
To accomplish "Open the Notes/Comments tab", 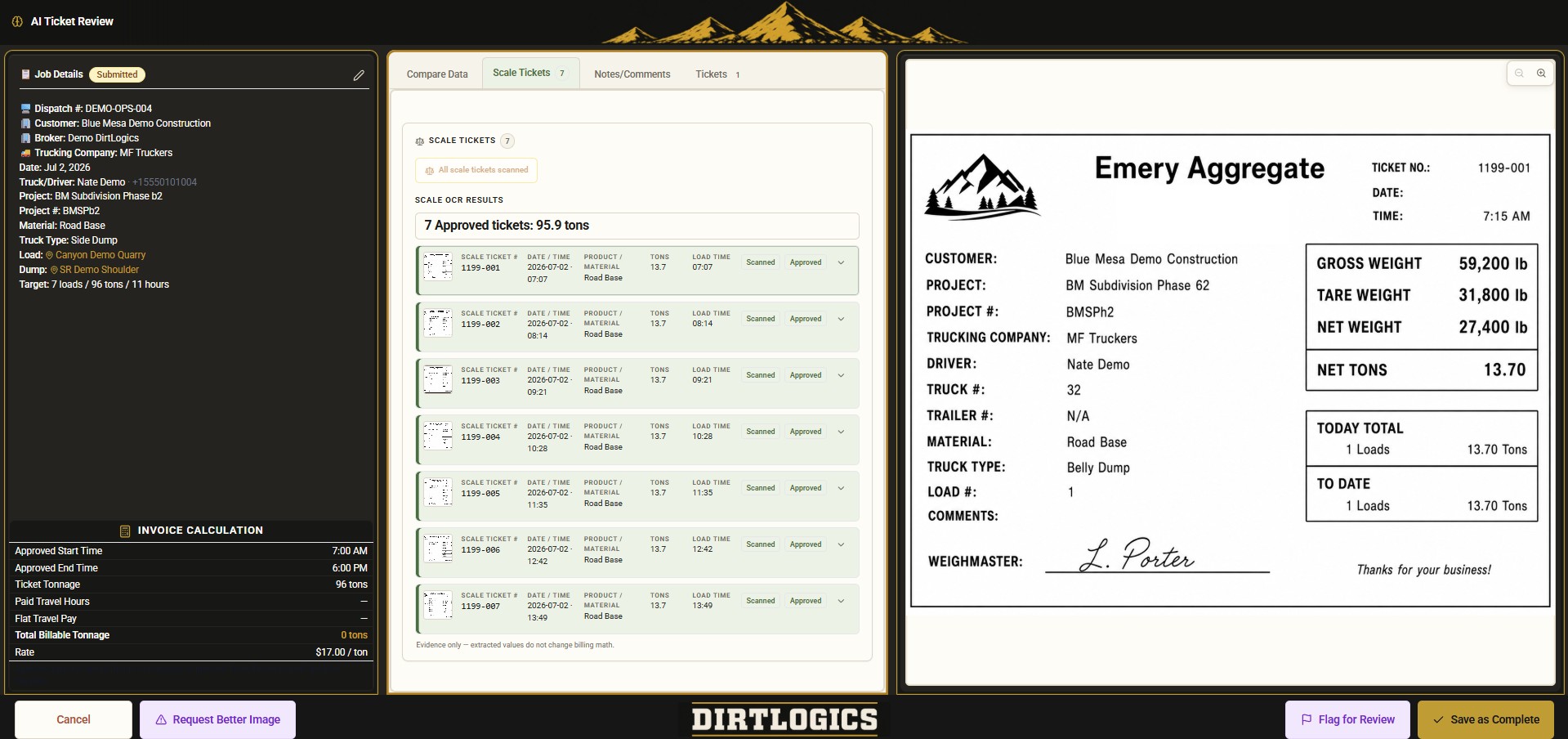I will click(632, 74).
